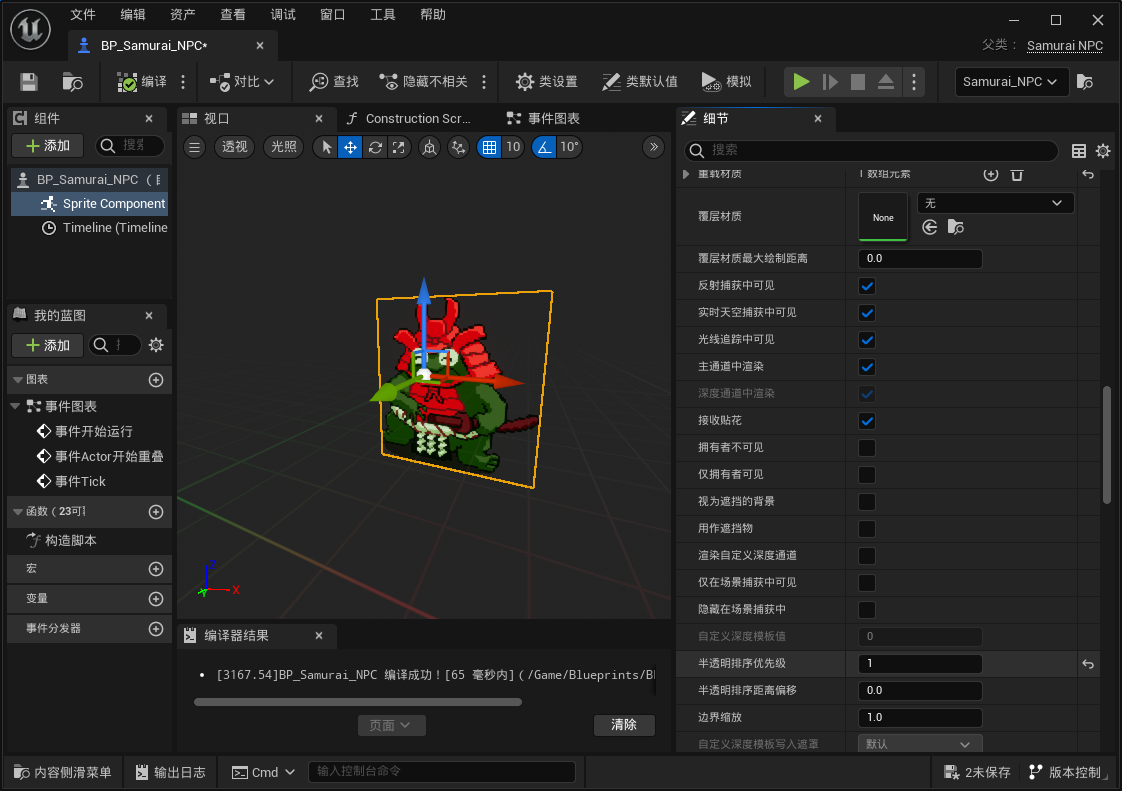The image size is (1122, 791).
Task: Switch to 事件图表 tab
Action: pyautogui.click(x=544, y=118)
